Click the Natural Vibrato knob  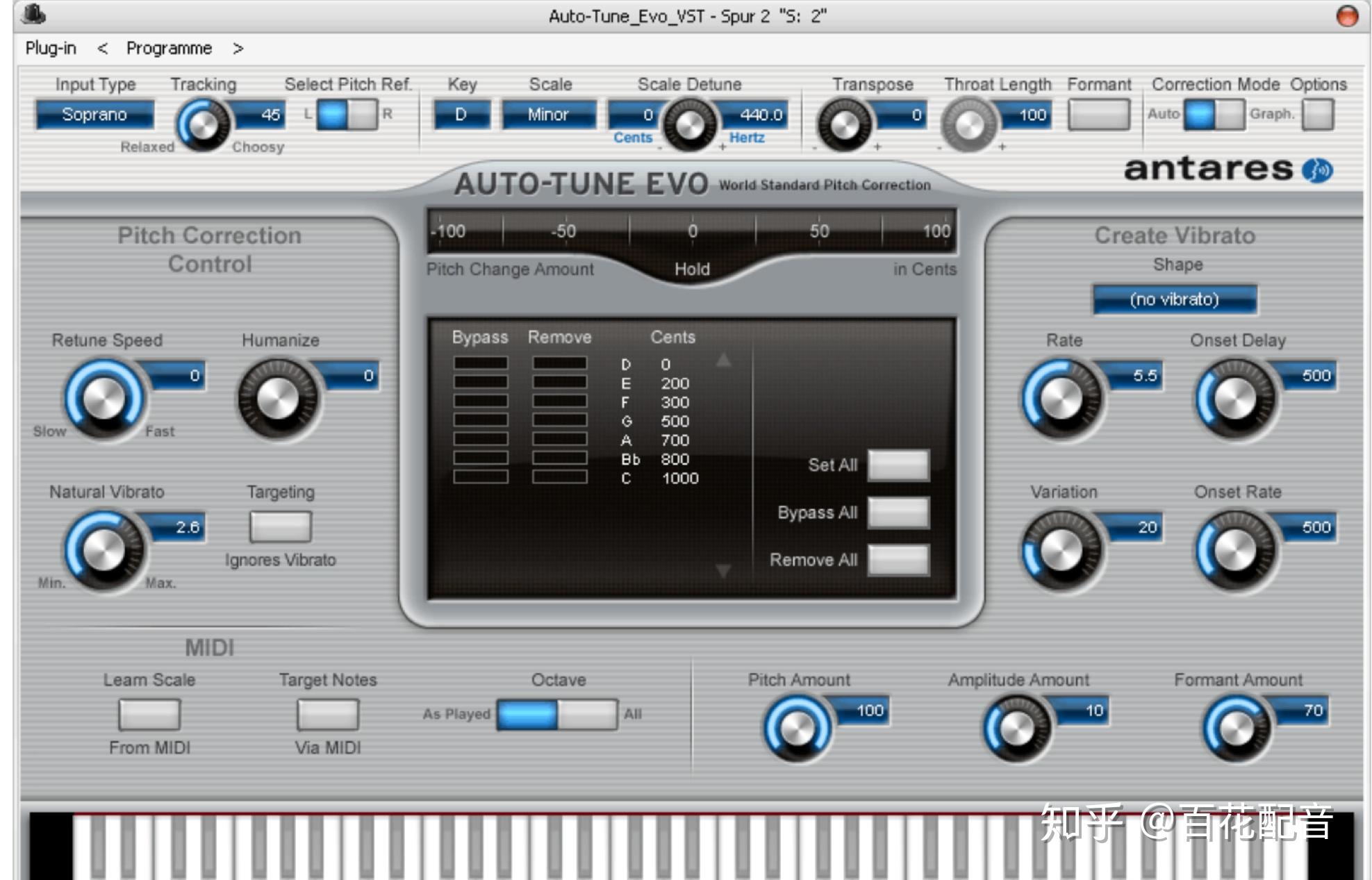[x=104, y=551]
